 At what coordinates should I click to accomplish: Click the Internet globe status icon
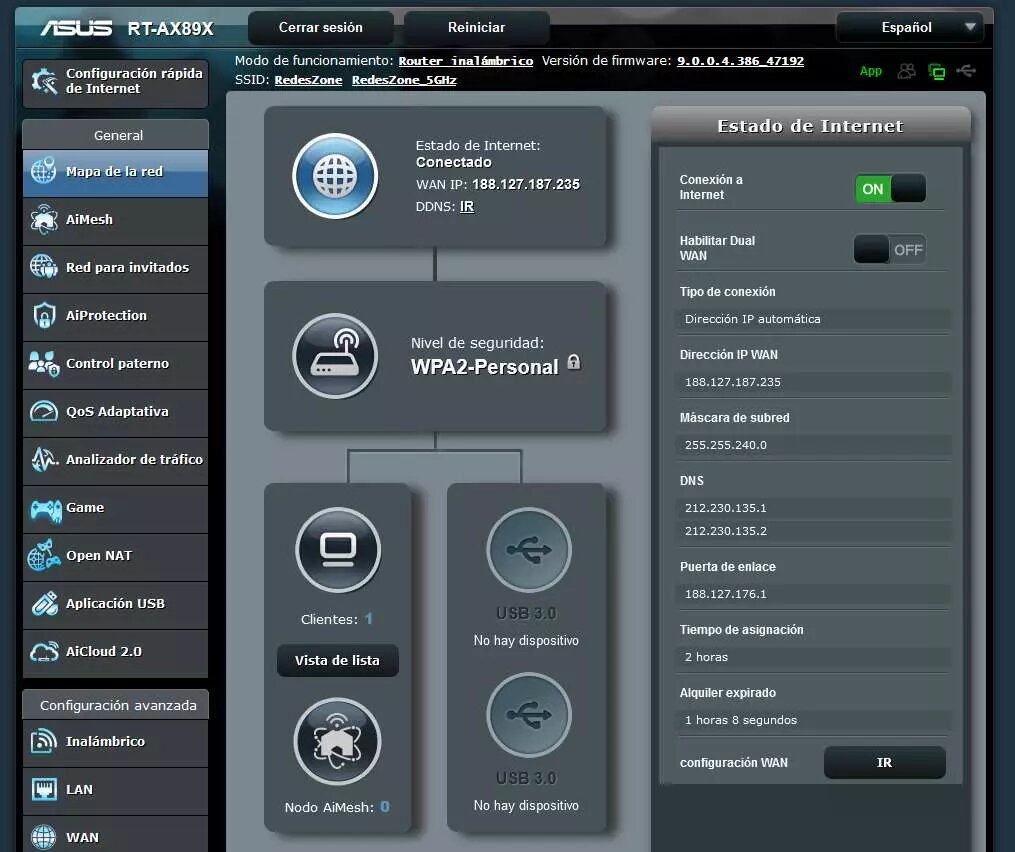[335, 176]
